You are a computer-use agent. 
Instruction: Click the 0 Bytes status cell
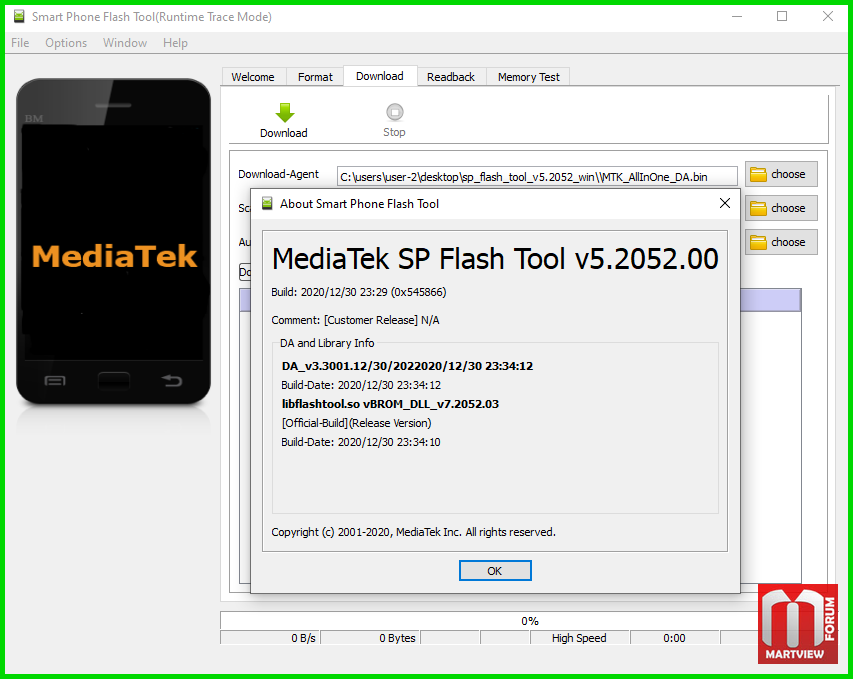coord(370,638)
